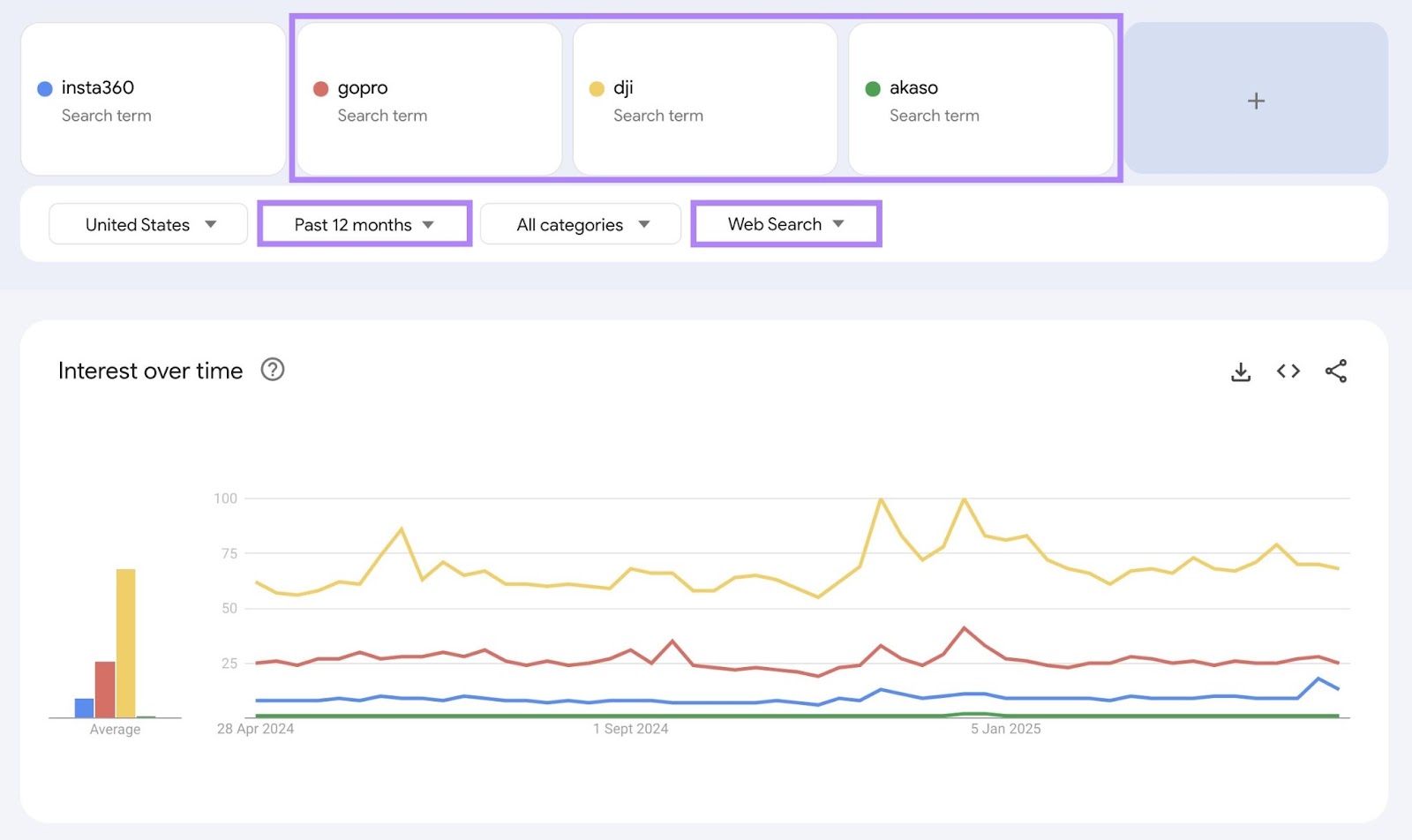Click the plus icon to add a comparison term

click(x=1256, y=101)
